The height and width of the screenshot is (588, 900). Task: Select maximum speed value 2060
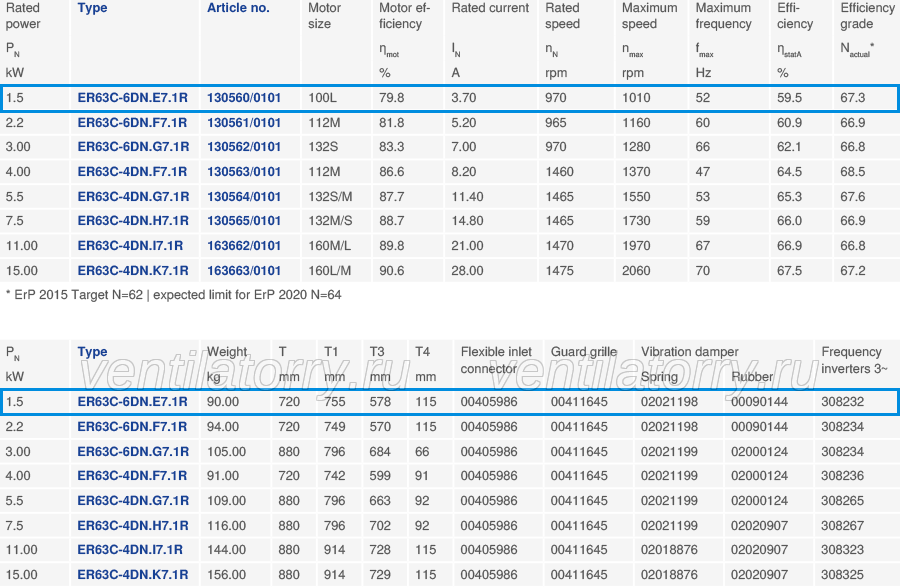pyautogui.click(x=637, y=270)
